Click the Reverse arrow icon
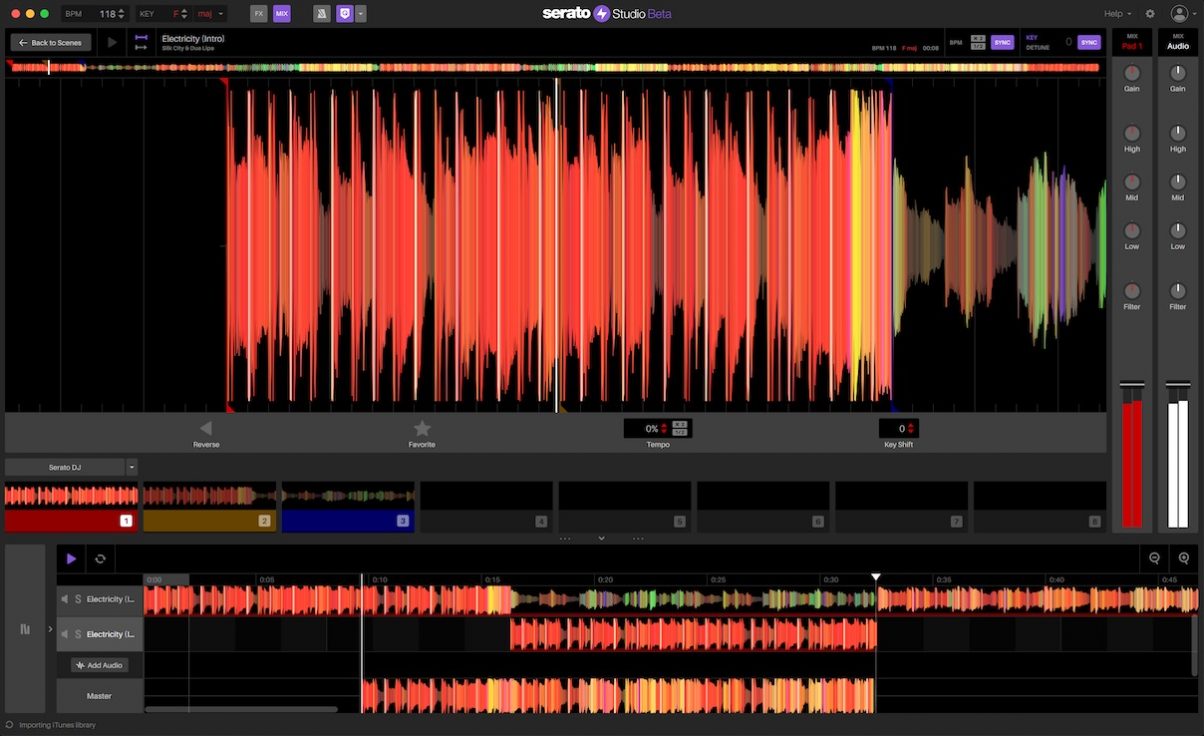The height and width of the screenshot is (736, 1204). point(206,428)
